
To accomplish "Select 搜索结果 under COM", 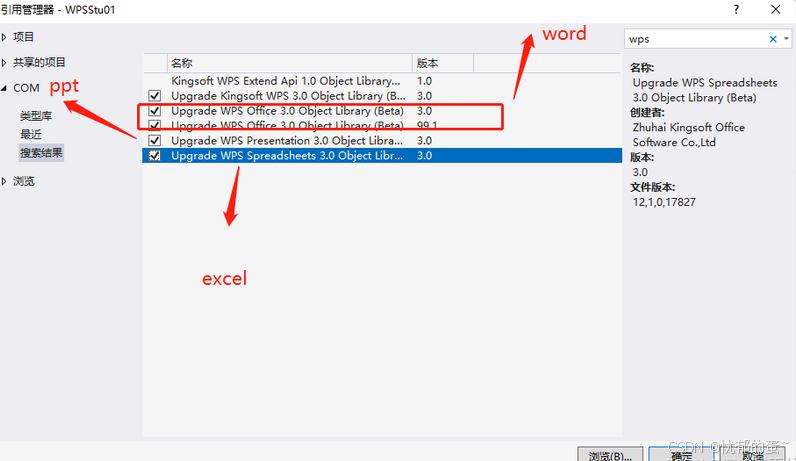I will tap(41, 152).
